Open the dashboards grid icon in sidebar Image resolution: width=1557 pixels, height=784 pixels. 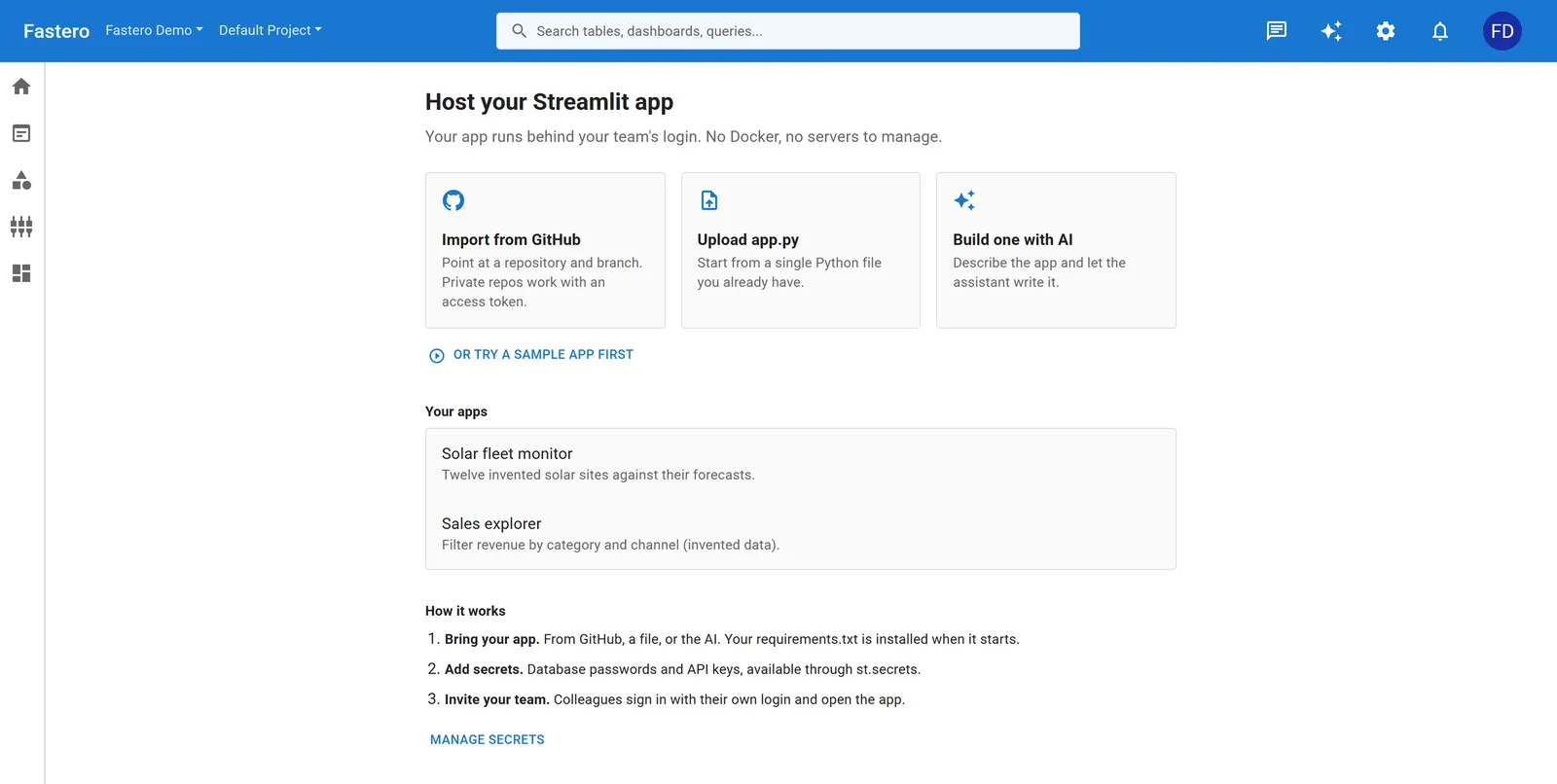pos(21,273)
